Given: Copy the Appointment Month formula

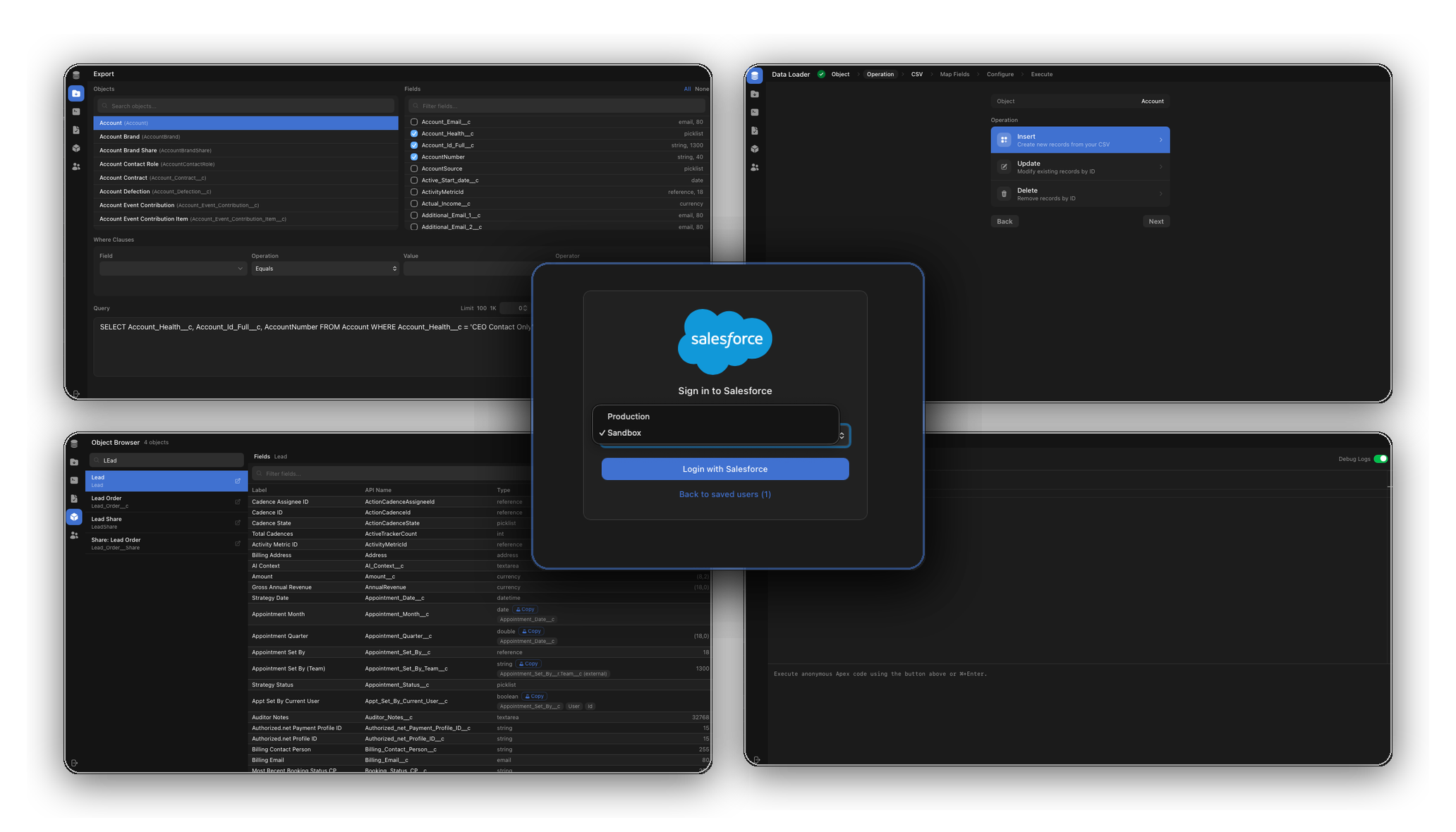Looking at the screenshot, I should [525, 610].
